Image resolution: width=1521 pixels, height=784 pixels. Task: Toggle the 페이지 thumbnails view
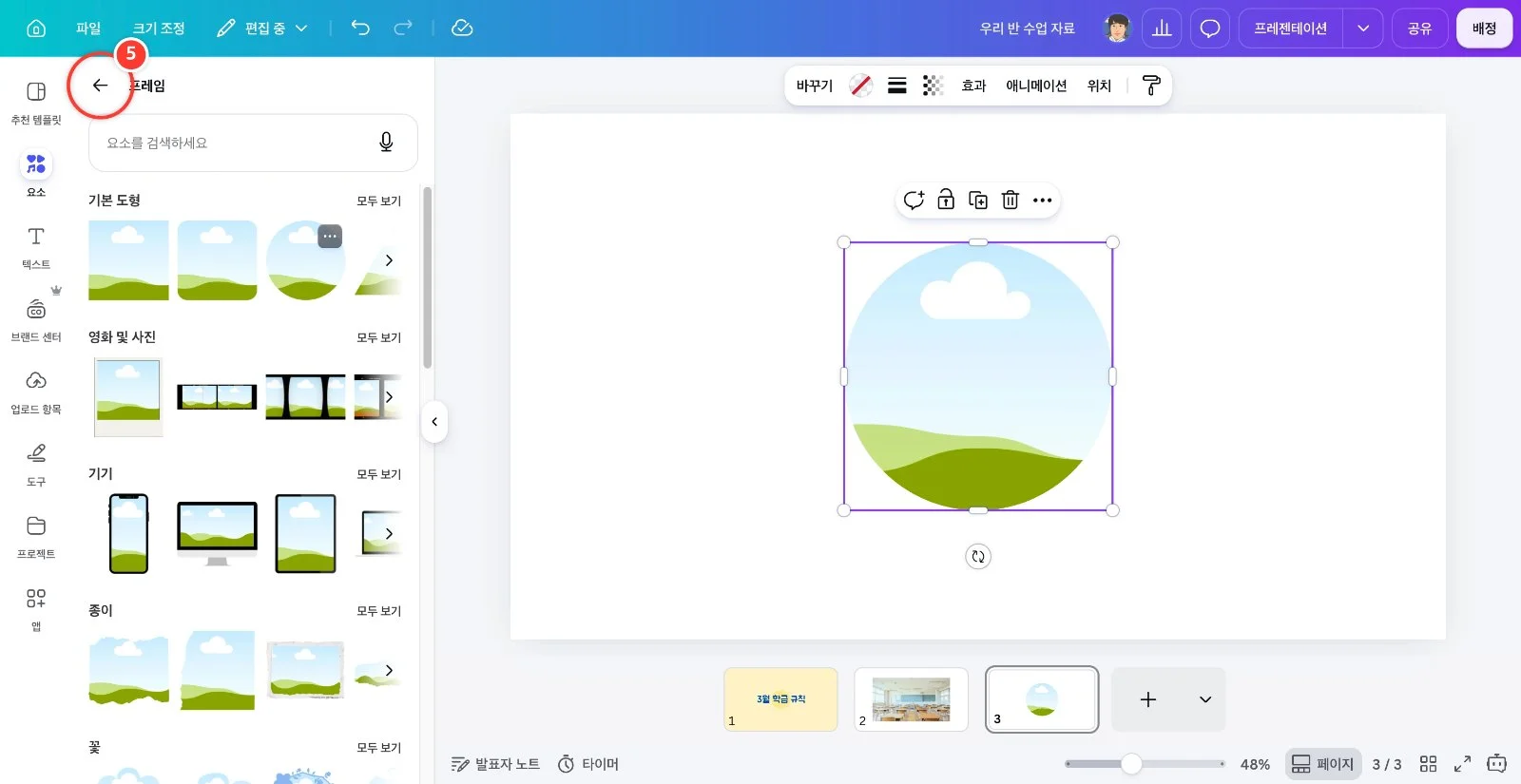click(x=1322, y=764)
